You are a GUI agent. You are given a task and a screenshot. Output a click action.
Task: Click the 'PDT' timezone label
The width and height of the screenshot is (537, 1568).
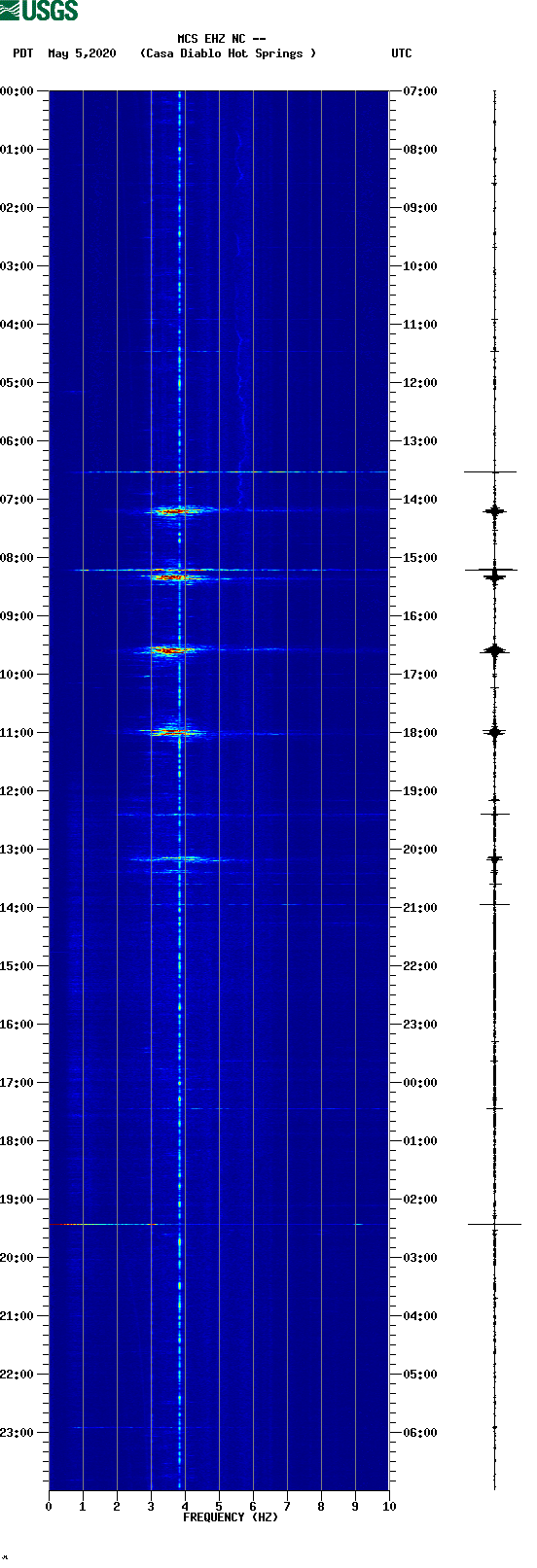pyautogui.click(x=22, y=53)
